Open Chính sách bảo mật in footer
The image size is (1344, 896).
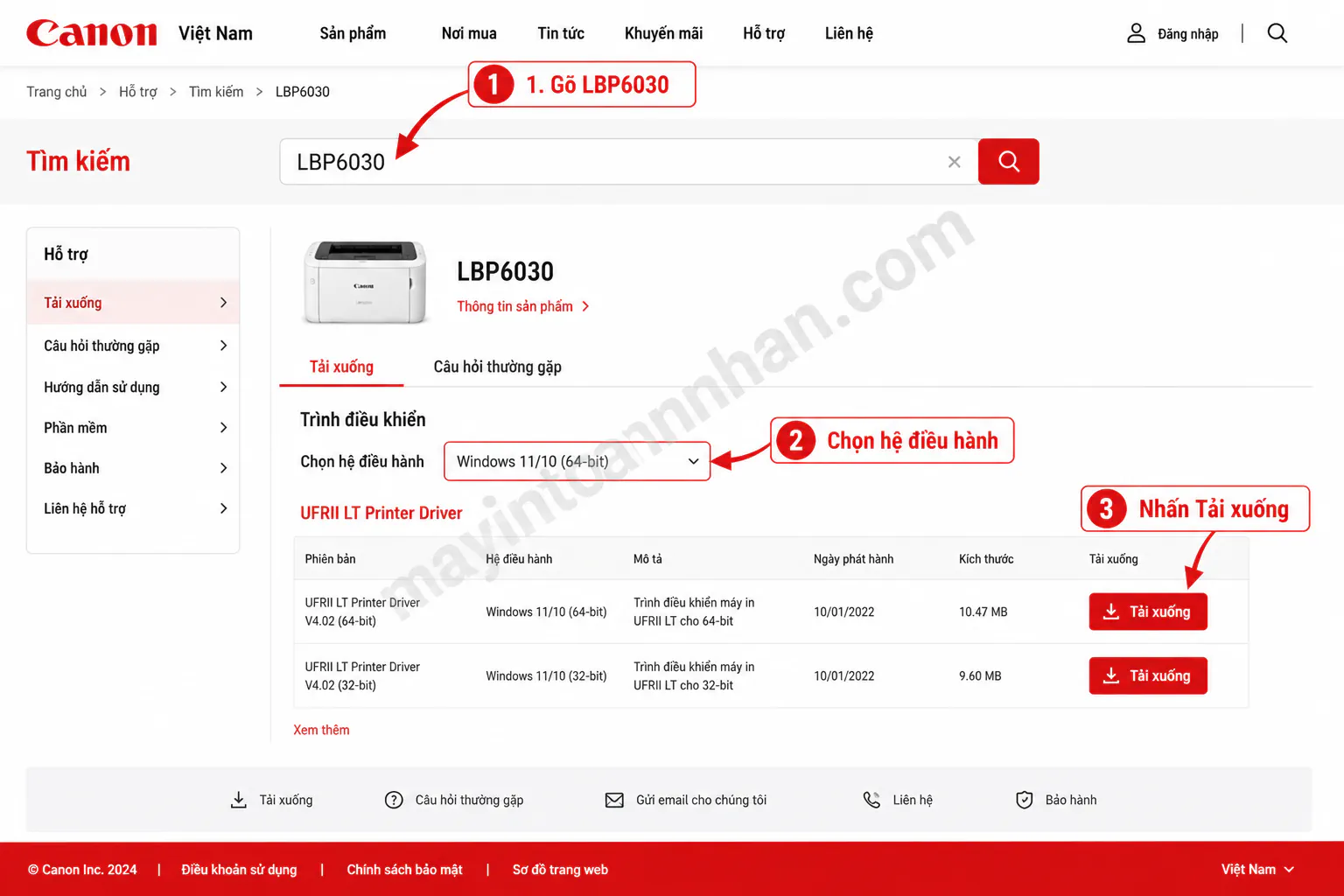point(404,870)
